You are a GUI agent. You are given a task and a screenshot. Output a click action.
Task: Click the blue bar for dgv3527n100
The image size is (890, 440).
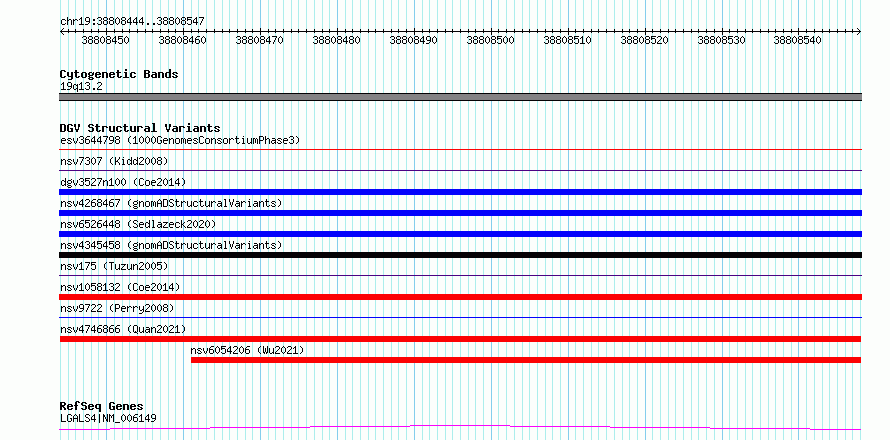pyautogui.click(x=460, y=192)
